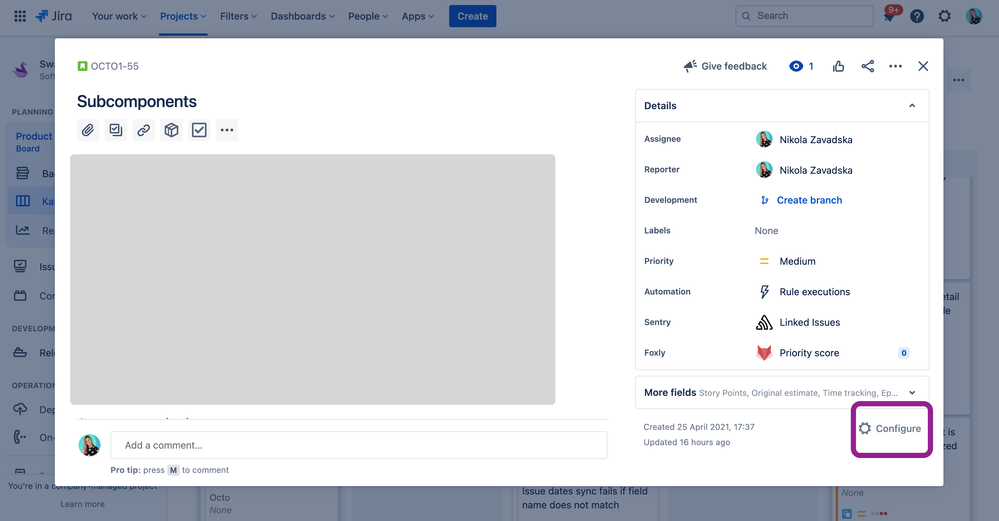Click the green story issue type icon
Viewport: 999px width, 521px height.
[82, 66]
